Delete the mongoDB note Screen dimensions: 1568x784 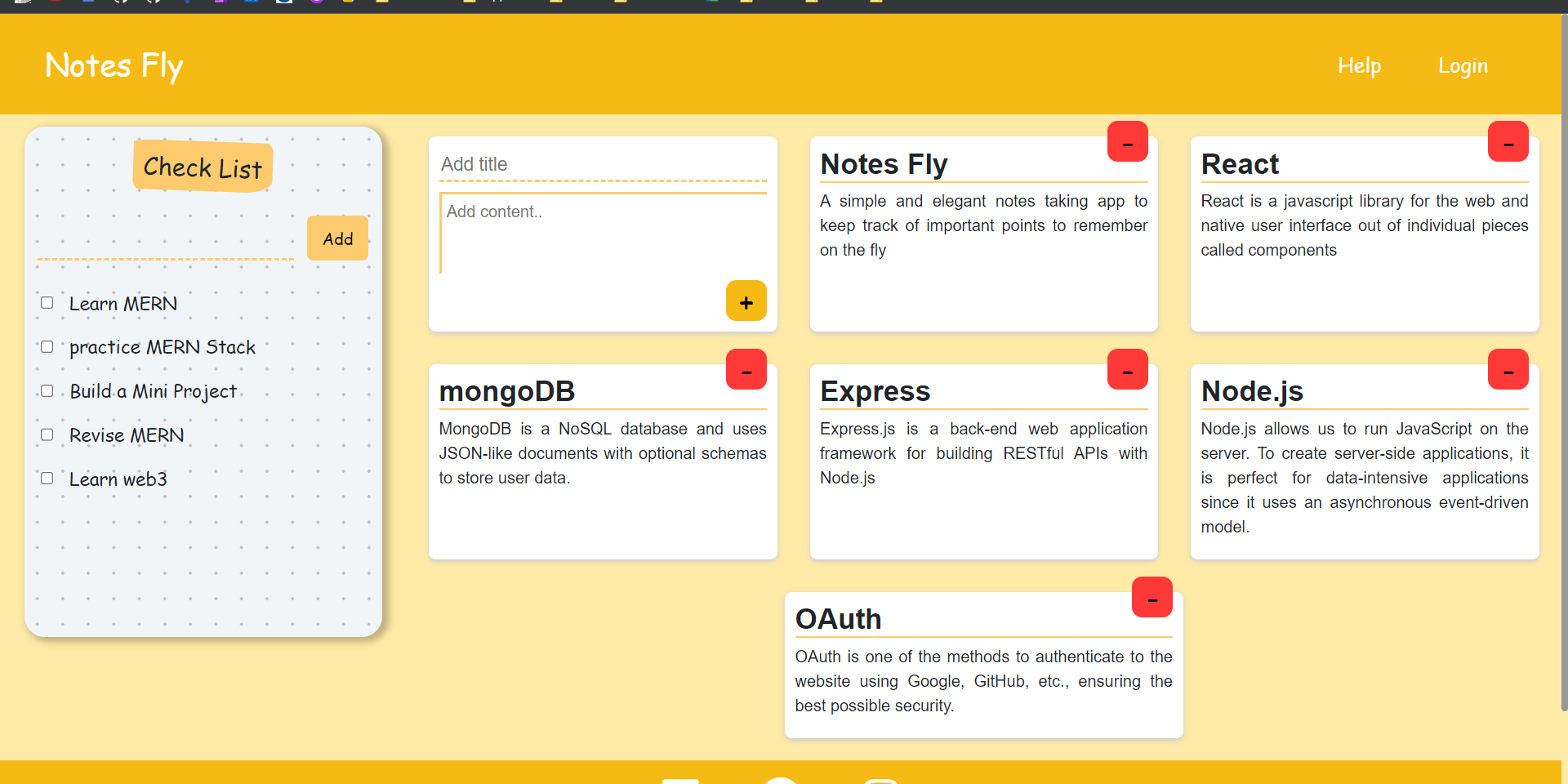pos(746,369)
